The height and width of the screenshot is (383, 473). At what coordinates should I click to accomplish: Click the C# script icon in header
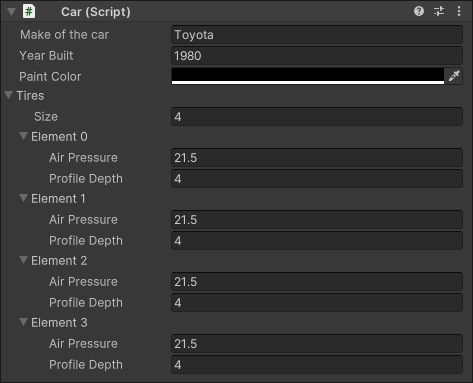29,11
